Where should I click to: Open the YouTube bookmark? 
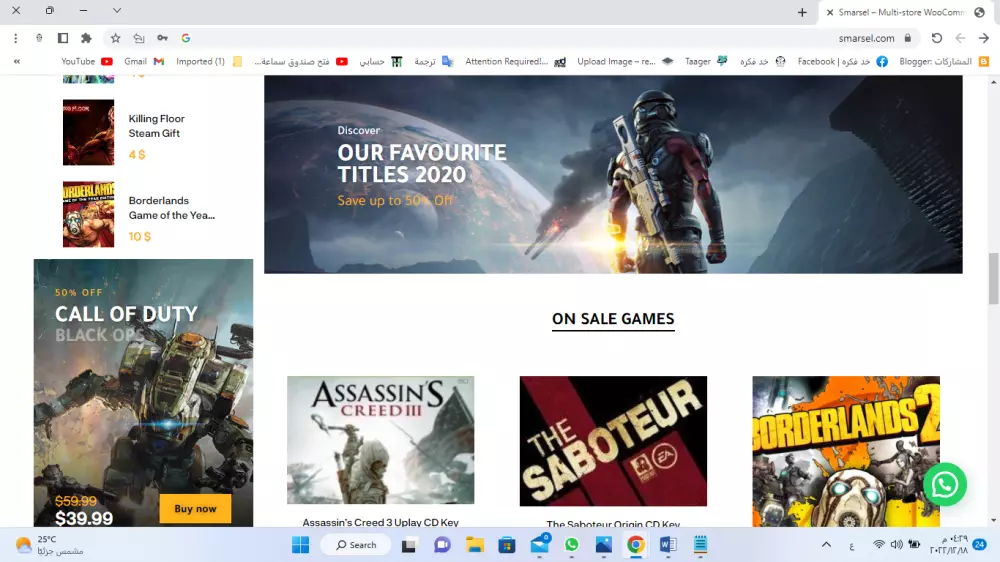[87, 61]
